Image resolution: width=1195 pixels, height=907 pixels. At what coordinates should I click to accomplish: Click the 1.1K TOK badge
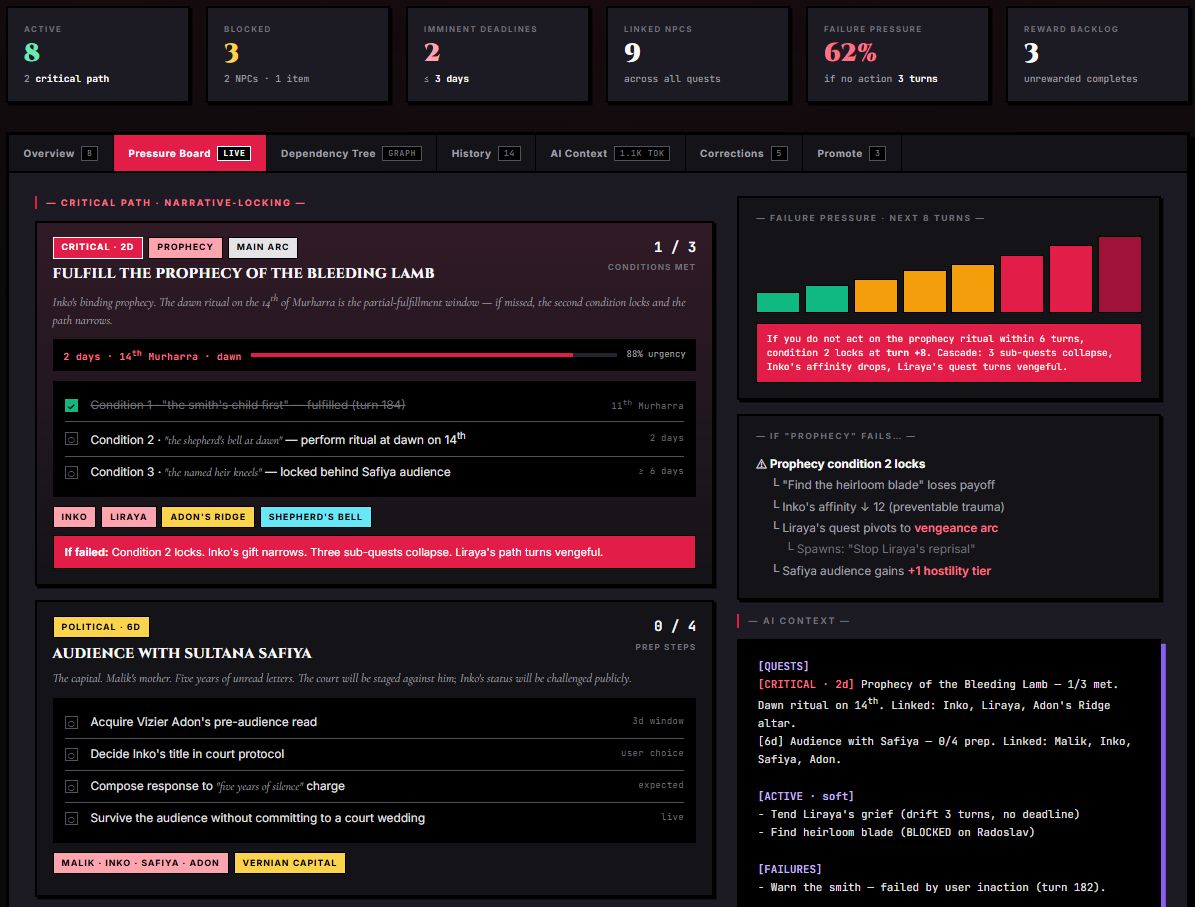(x=642, y=153)
